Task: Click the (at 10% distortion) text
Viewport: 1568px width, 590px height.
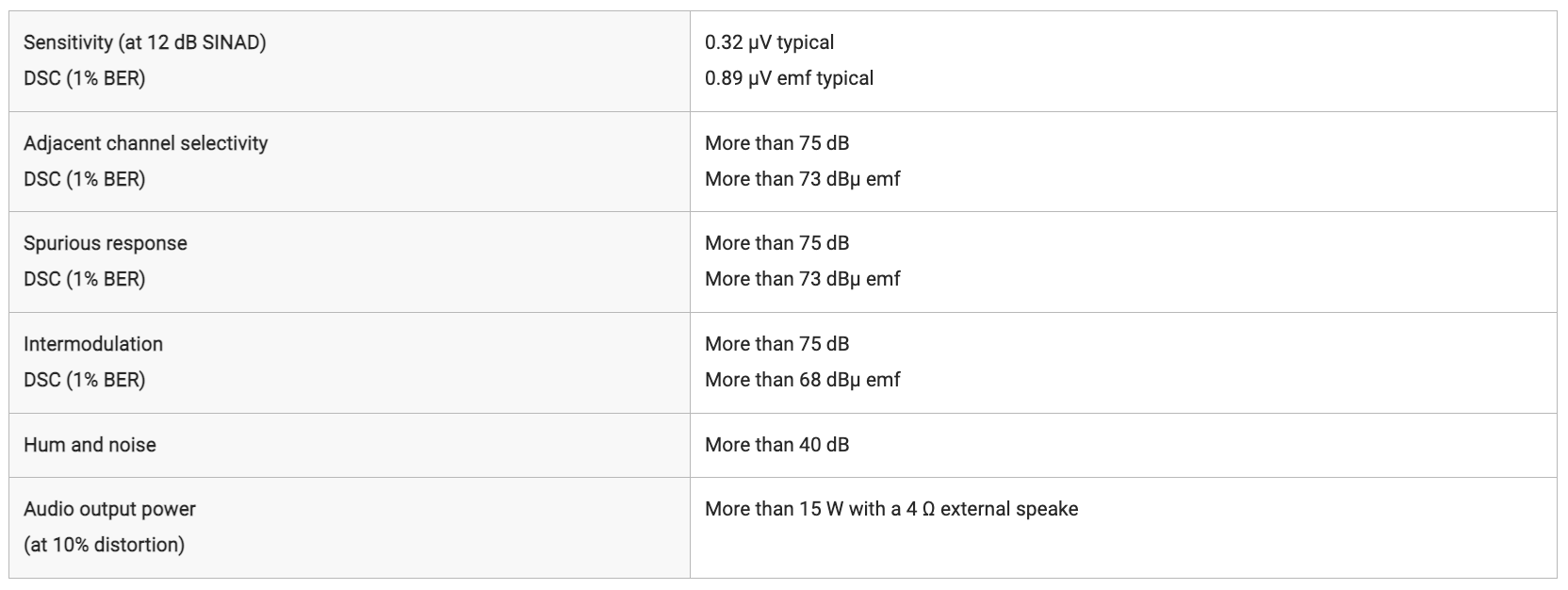Action: tap(104, 545)
